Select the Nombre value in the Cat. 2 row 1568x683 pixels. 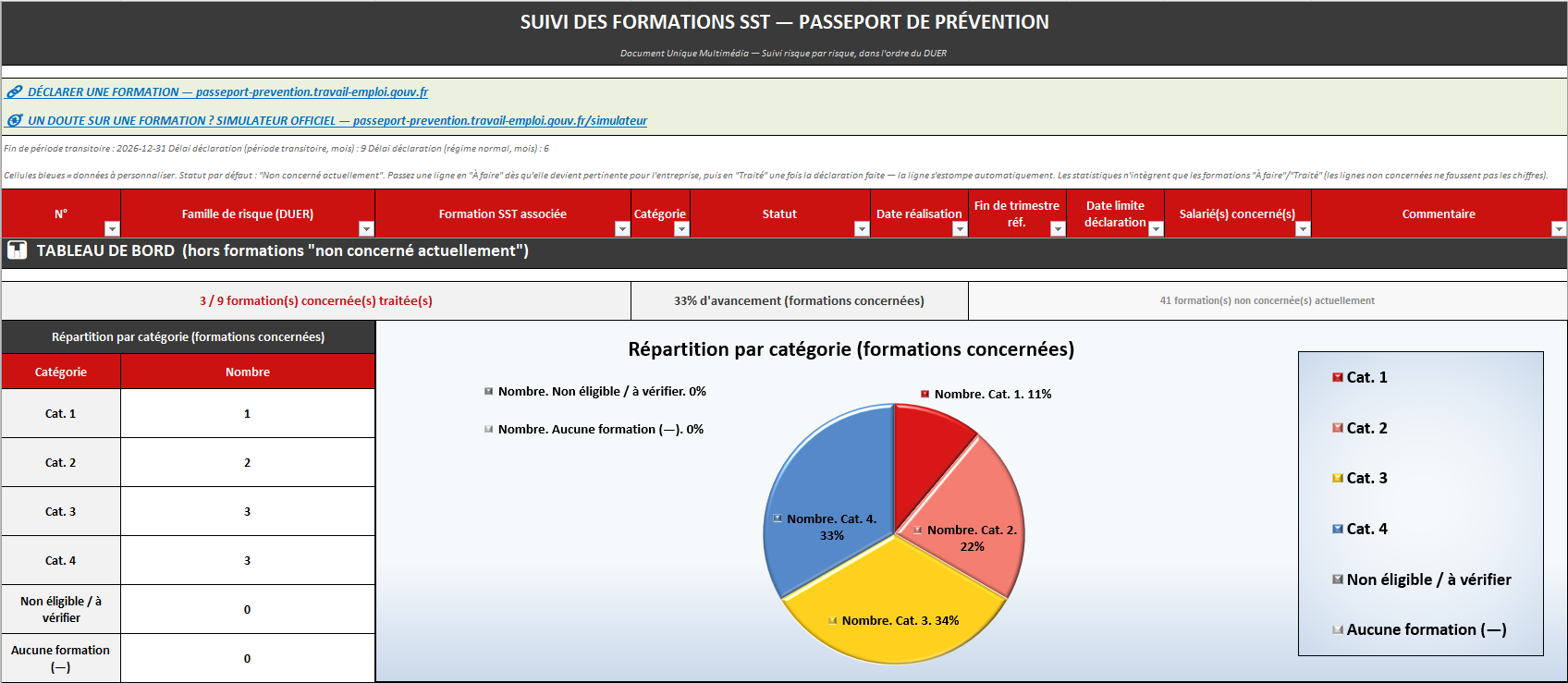(248, 462)
